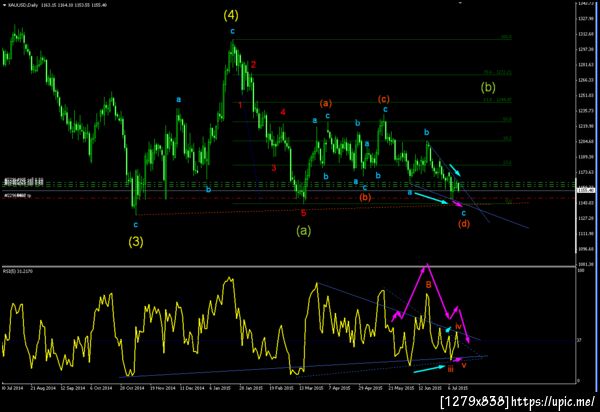Select the yellow (3) wave label
This screenshot has width=600, height=412.
click(x=136, y=241)
